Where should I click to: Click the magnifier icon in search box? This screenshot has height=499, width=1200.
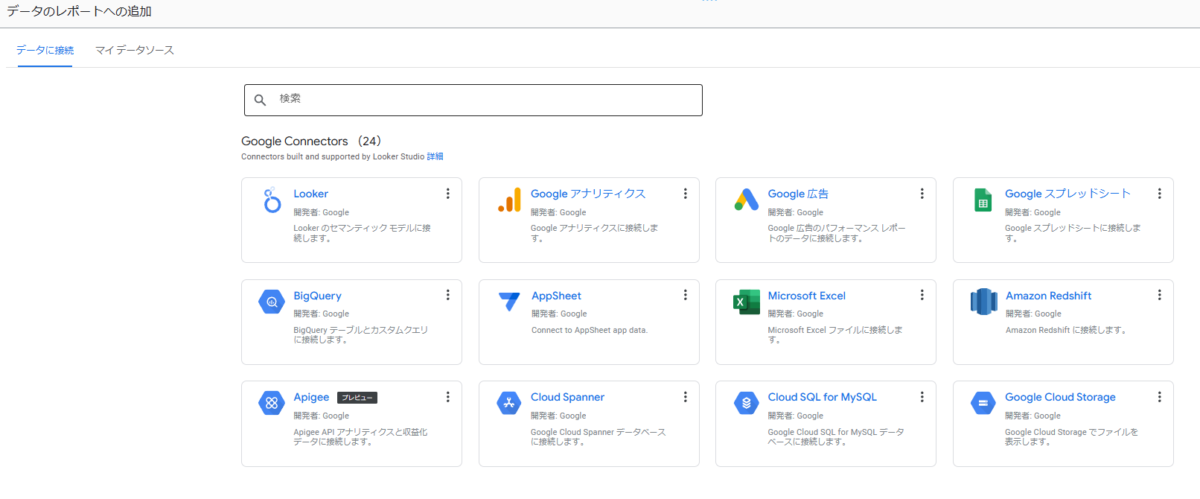tap(261, 100)
